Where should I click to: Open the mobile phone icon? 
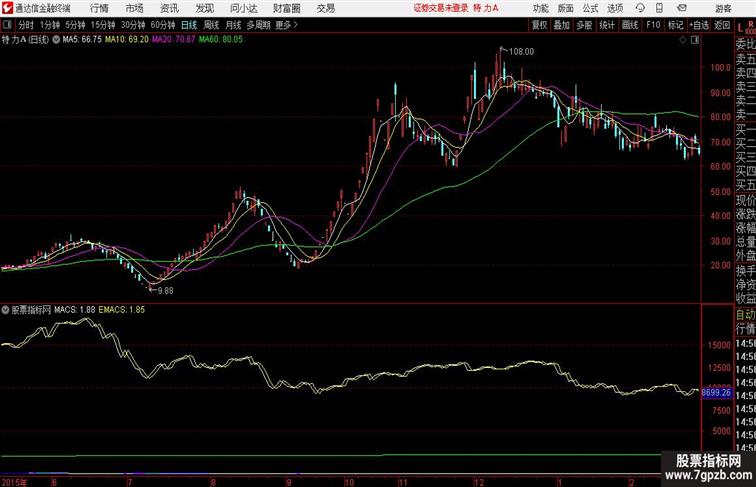[x=659, y=8]
